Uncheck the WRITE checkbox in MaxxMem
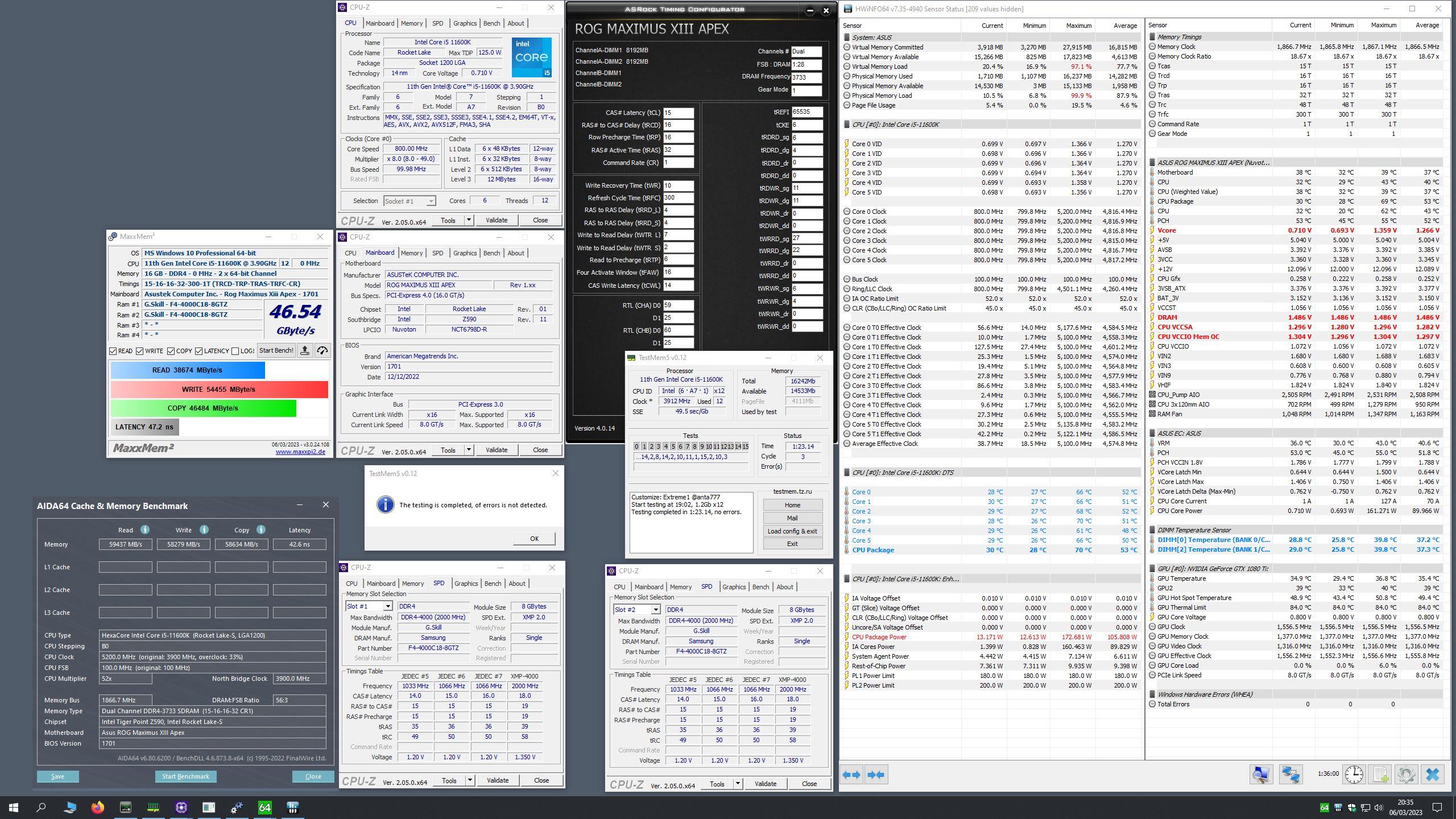Image resolution: width=1456 pixels, height=819 pixels. click(x=140, y=351)
